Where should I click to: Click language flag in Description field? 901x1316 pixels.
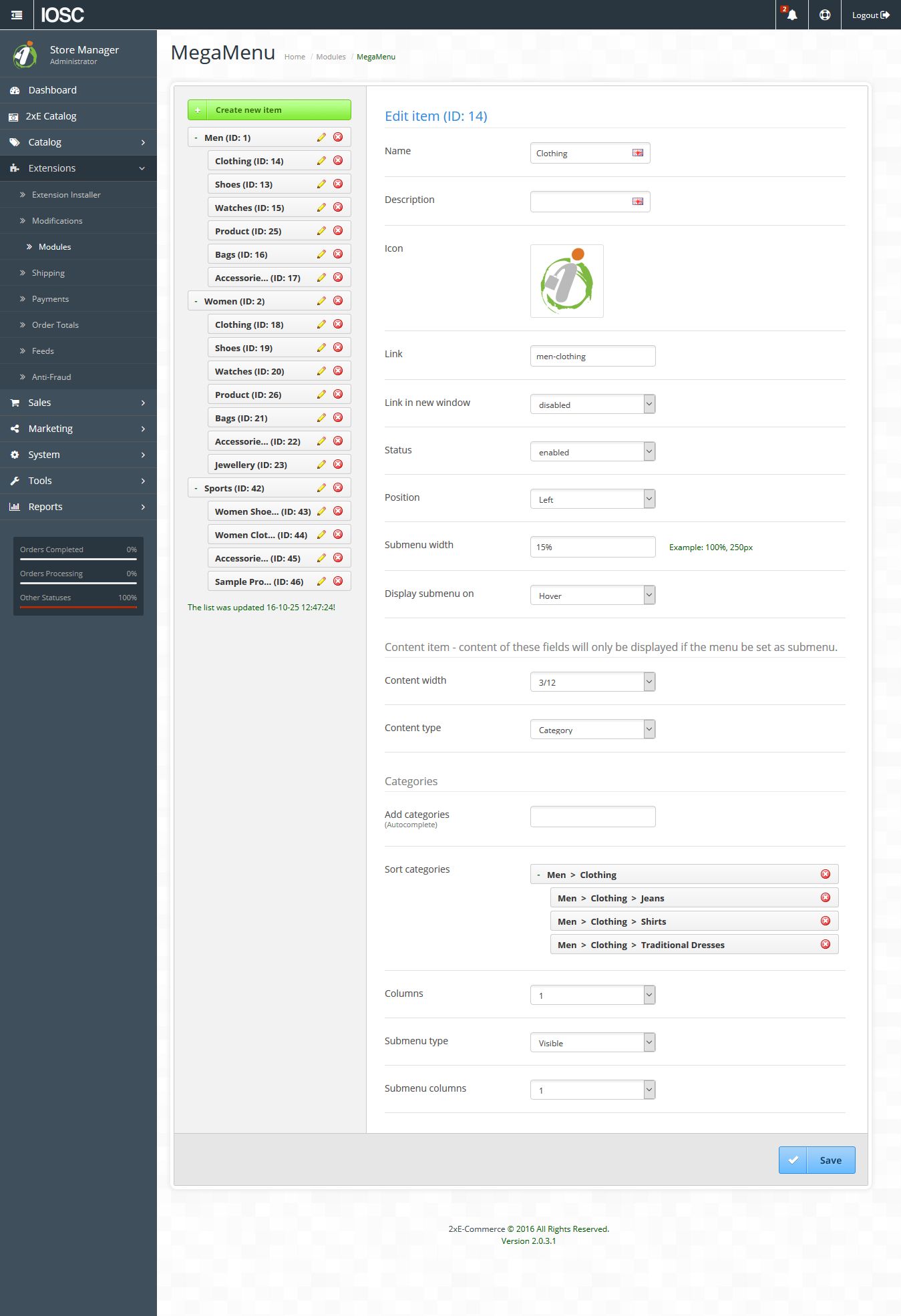638,202
